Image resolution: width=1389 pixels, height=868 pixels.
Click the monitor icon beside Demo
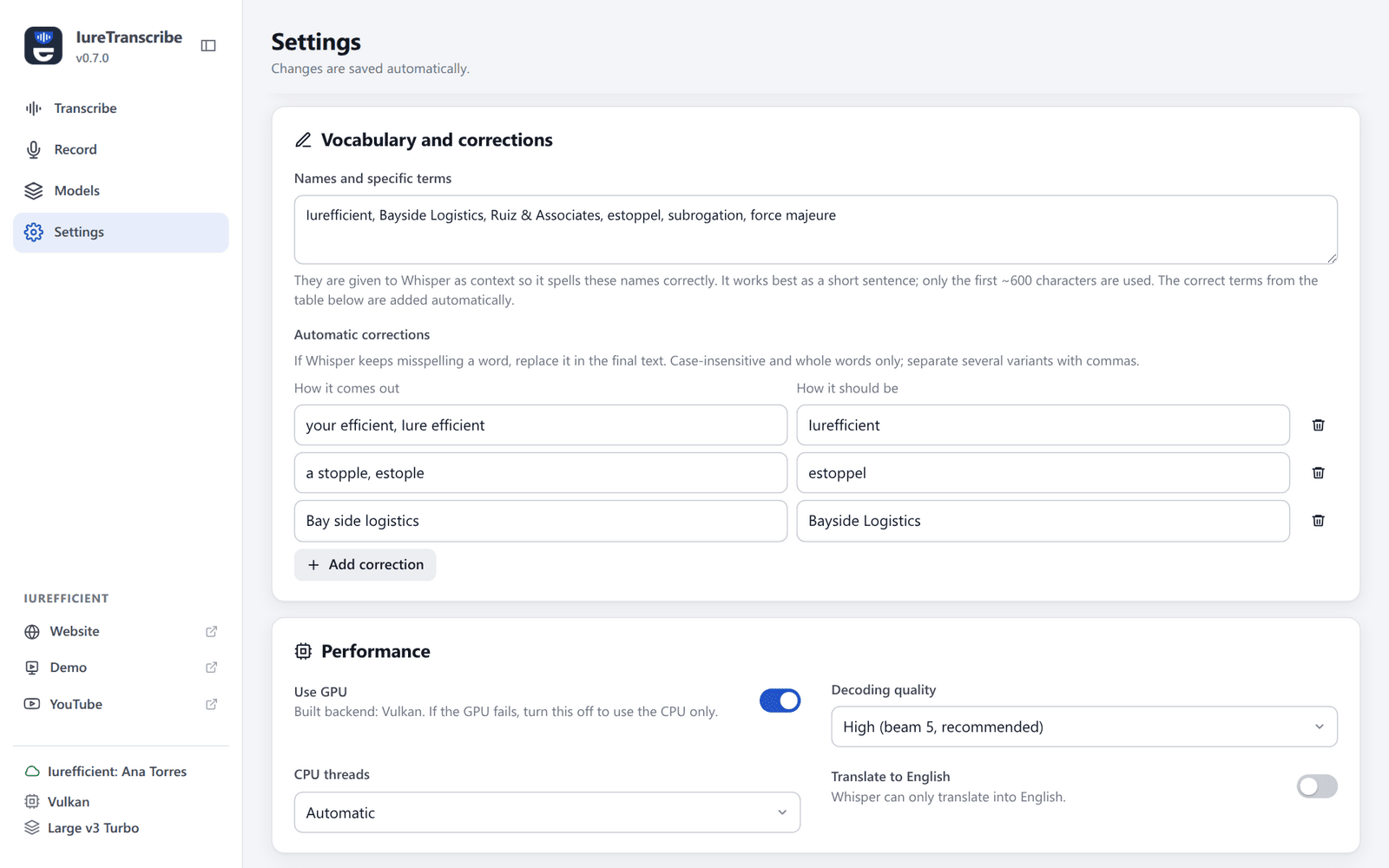pos(32,667)
